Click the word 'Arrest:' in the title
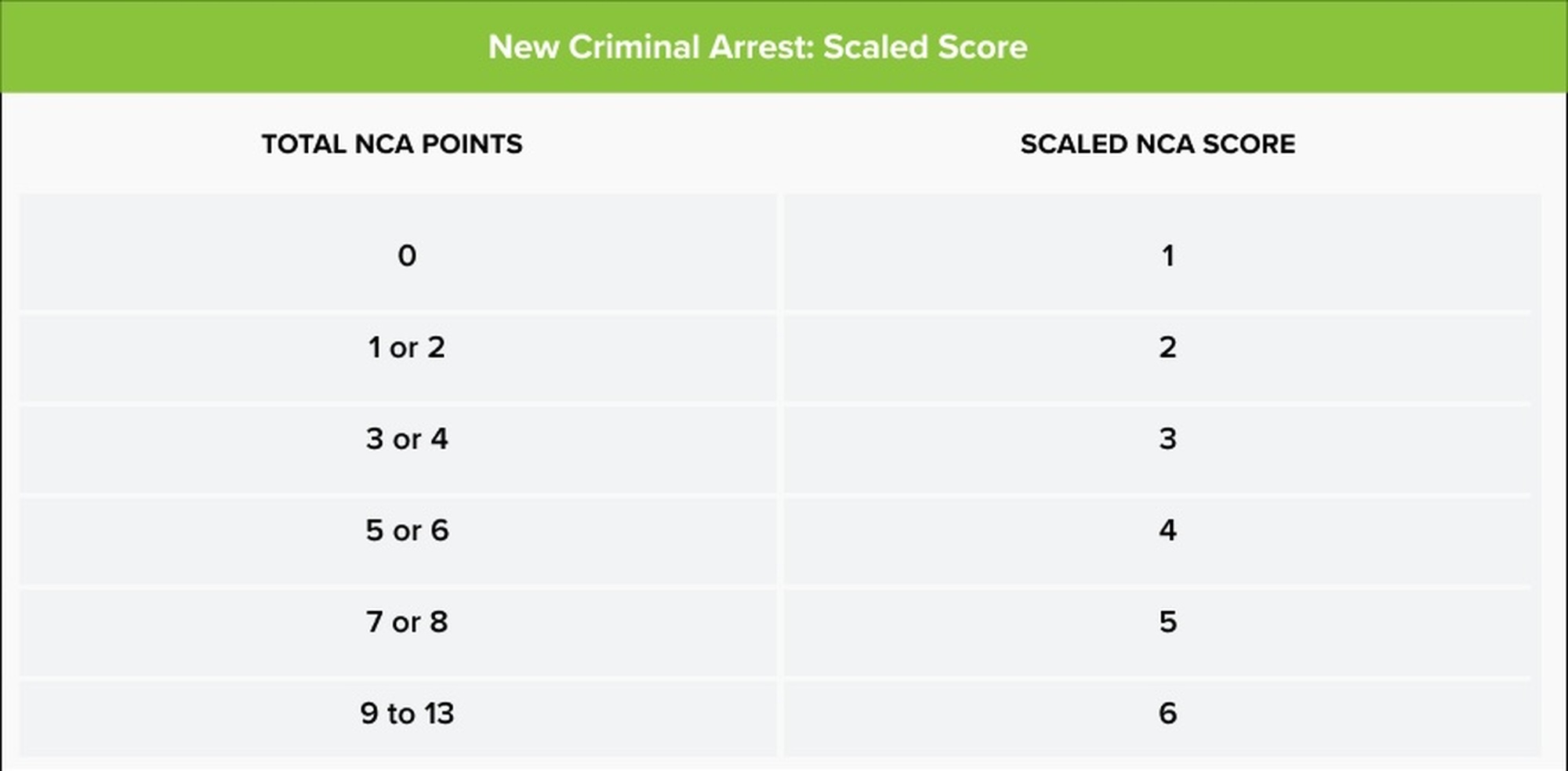Image resolution: width=1568 pixels, height=771 pixels. pyautogui.click(x=761, y=47)
